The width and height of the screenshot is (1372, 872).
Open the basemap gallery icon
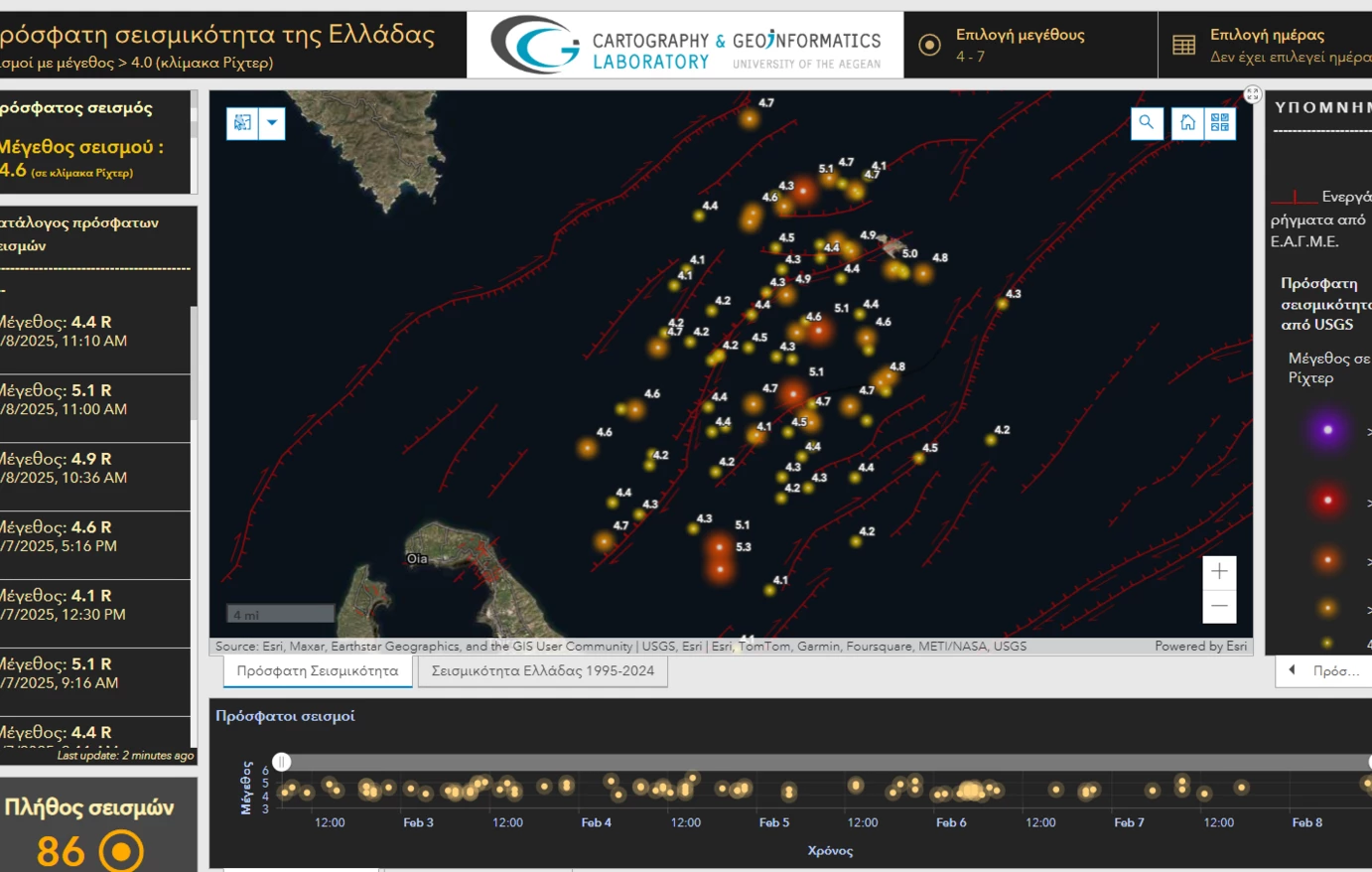1220,122
